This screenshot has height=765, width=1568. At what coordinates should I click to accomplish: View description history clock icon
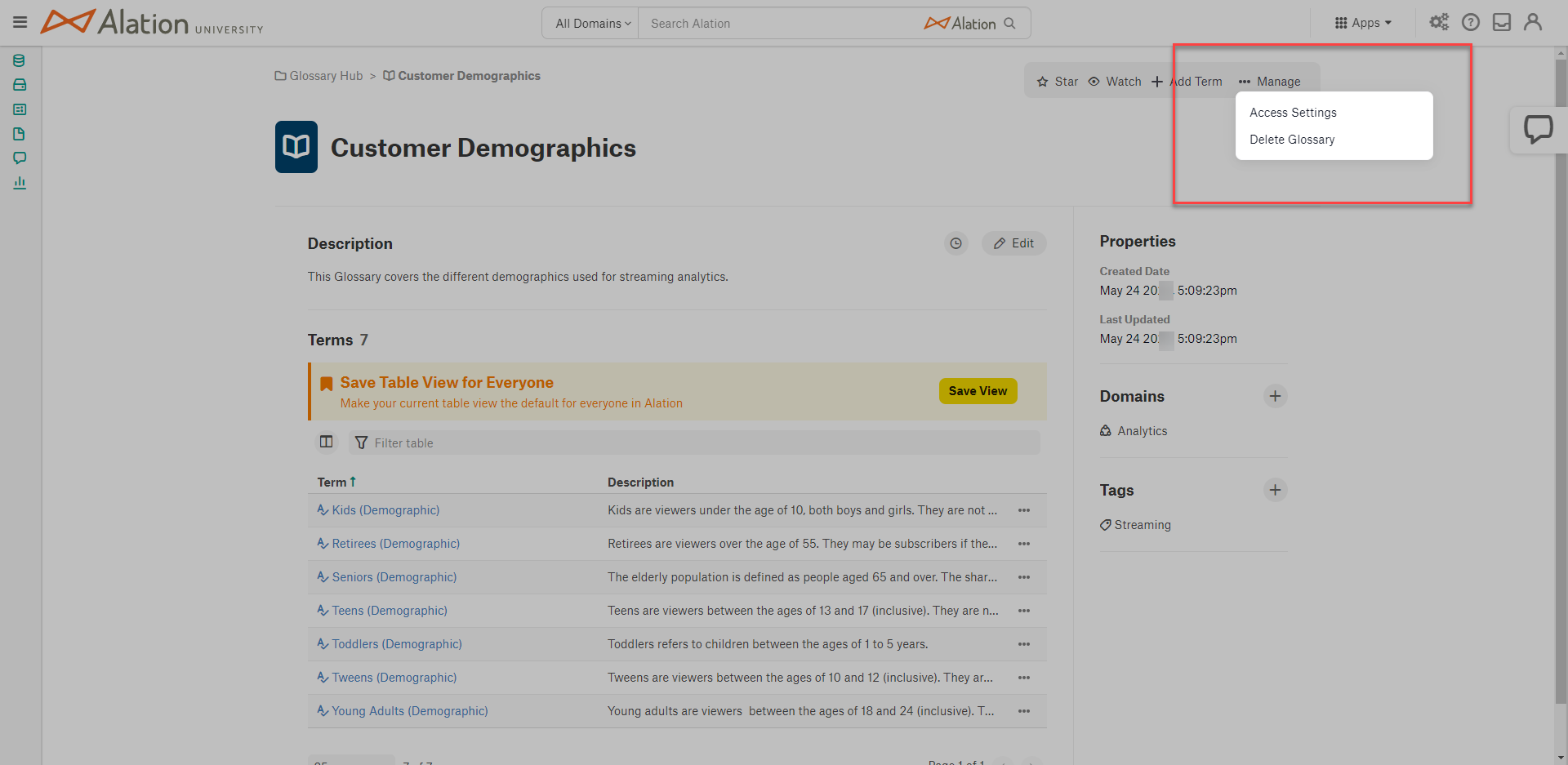click(956, 243)
